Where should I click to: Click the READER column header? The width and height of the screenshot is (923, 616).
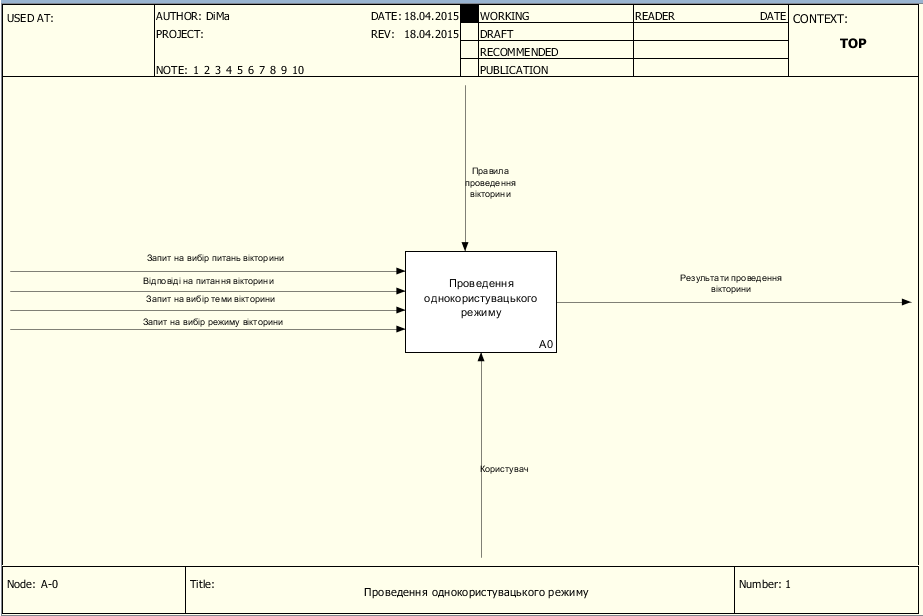coord(655,16)
